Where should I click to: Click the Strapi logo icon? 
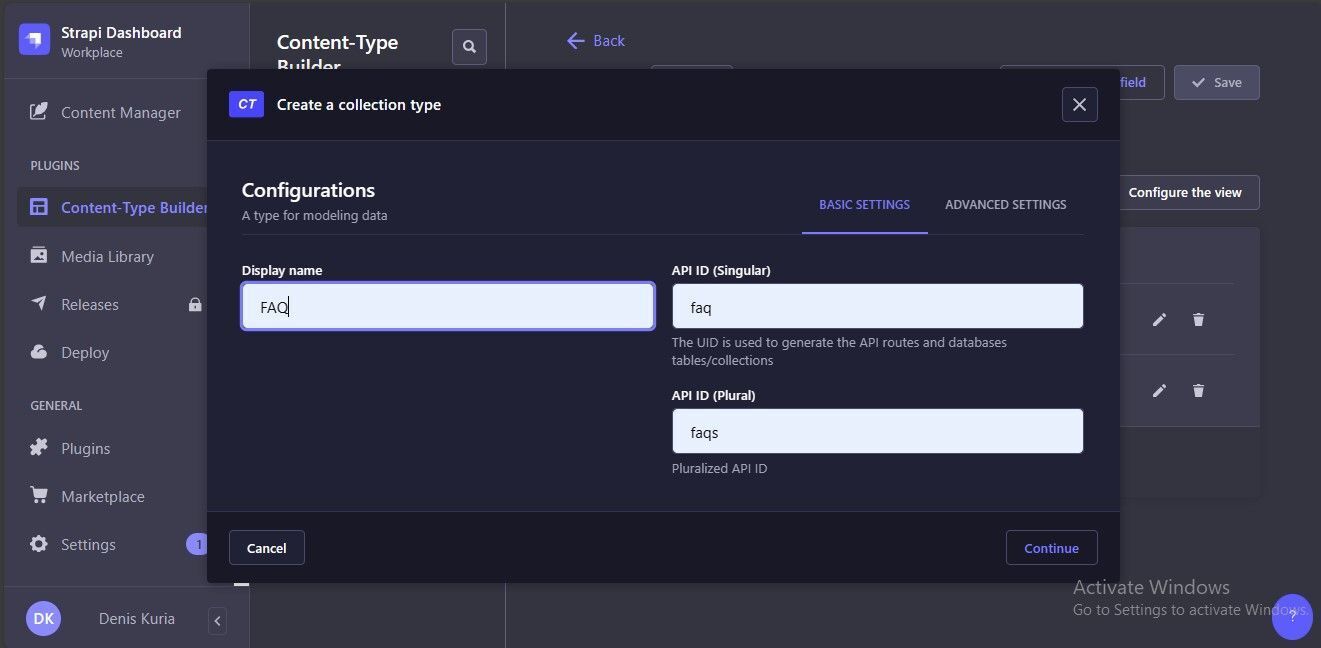pyautogui.click(x=34, y=40)
